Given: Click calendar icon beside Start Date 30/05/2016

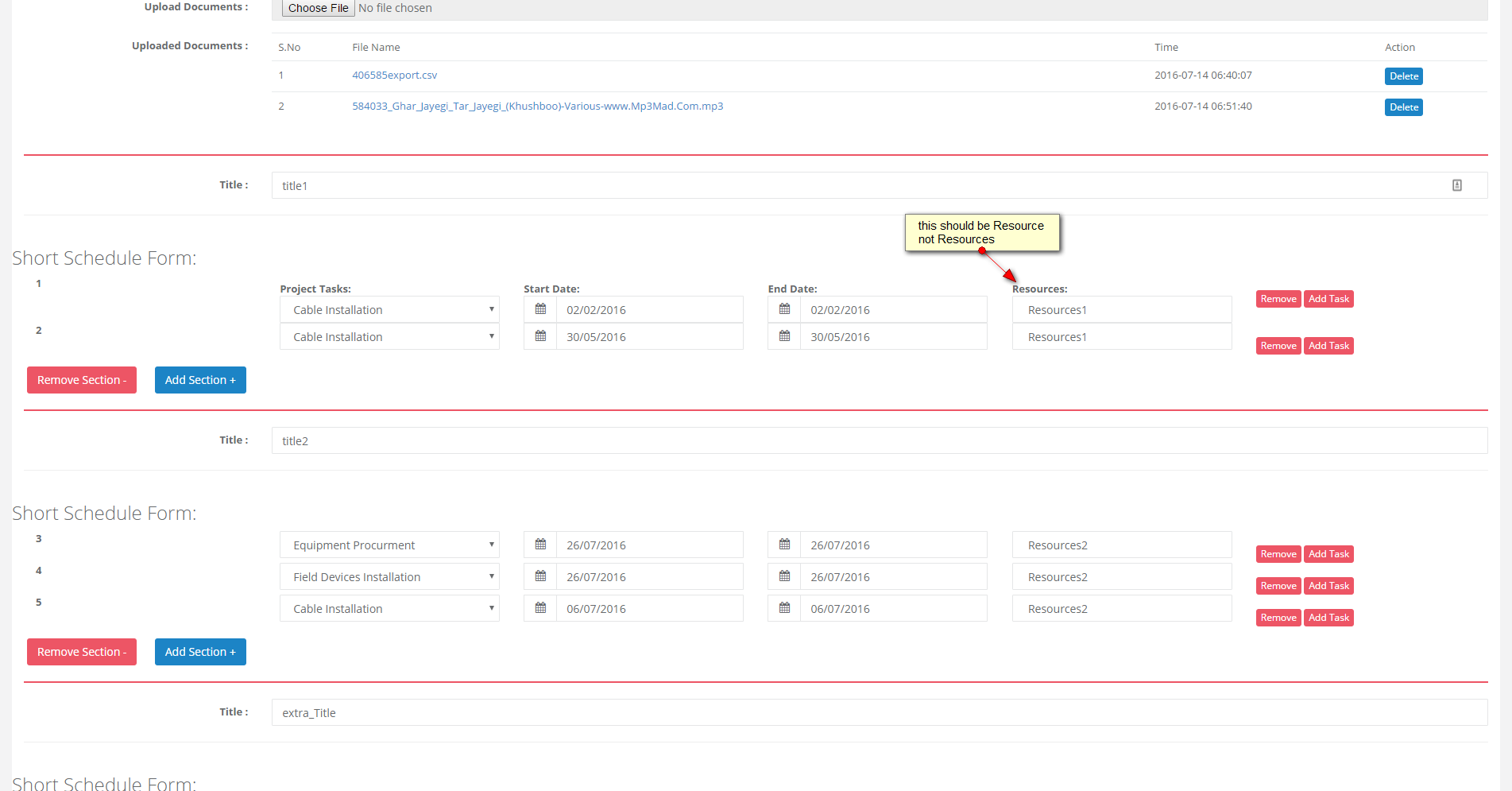Looking at the screenshot, I should tap(540, 336).
